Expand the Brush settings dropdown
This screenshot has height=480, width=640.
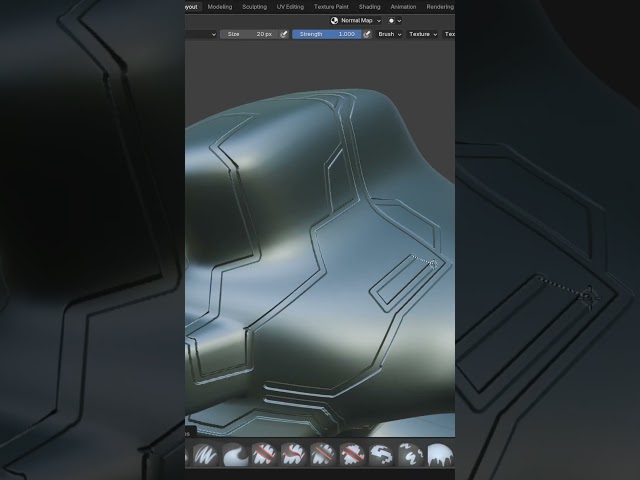[389, 34]
